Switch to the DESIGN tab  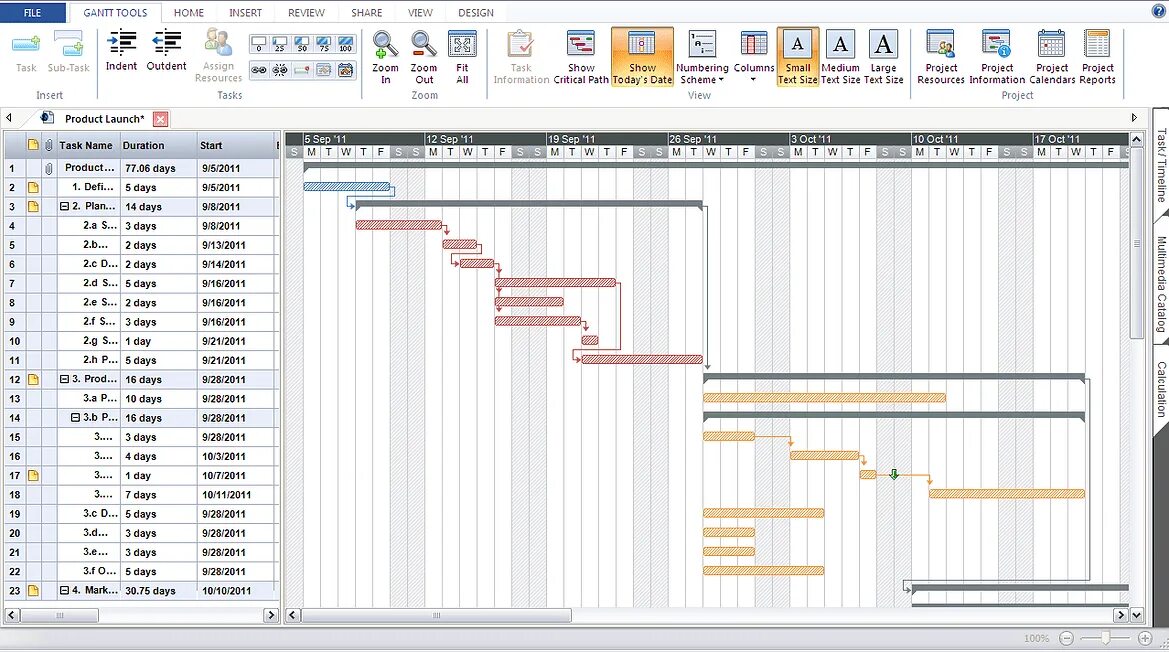tap(476, 13)
